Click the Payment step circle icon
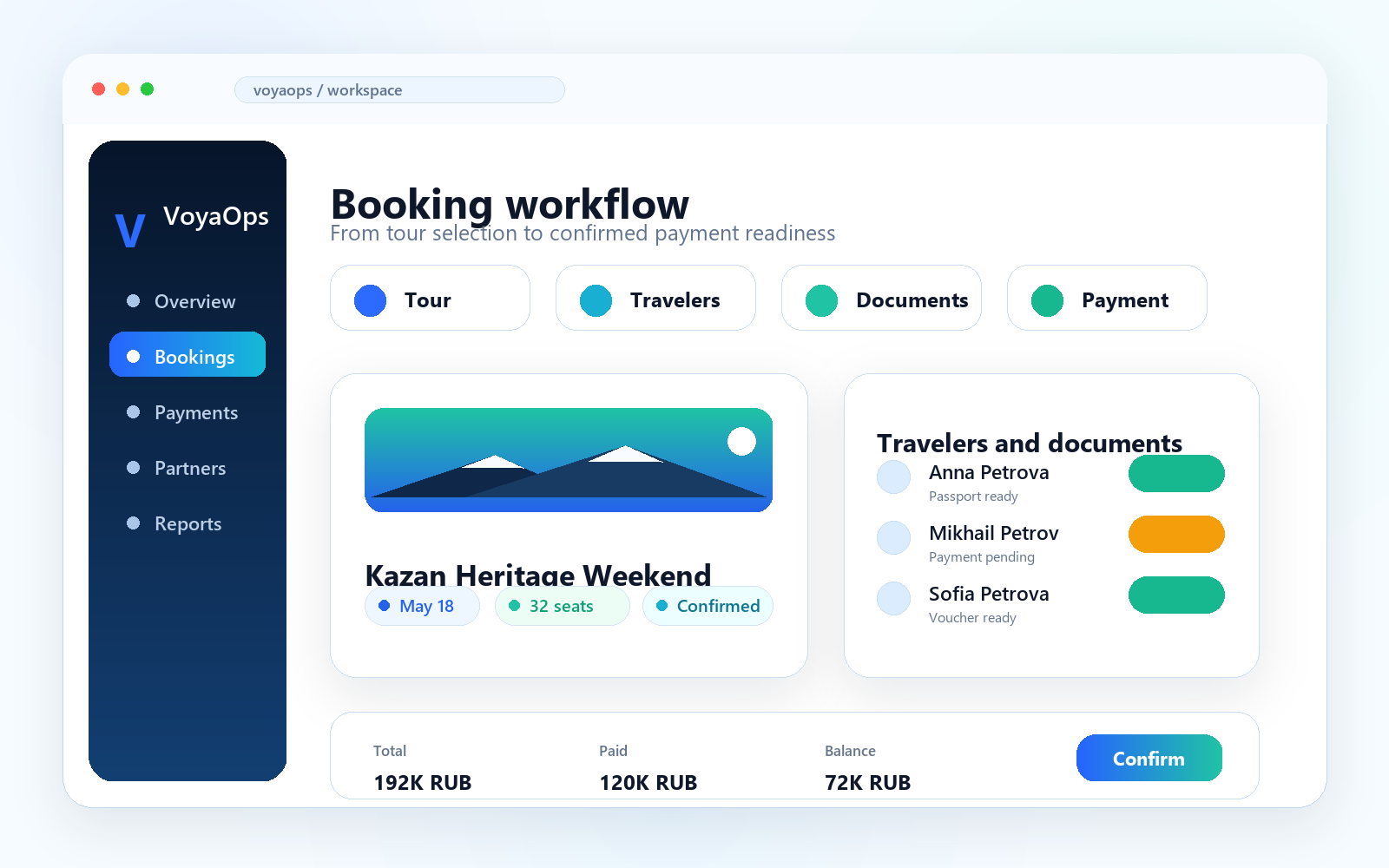This screenshot has height=868, width=1389. click(1048, 300)
